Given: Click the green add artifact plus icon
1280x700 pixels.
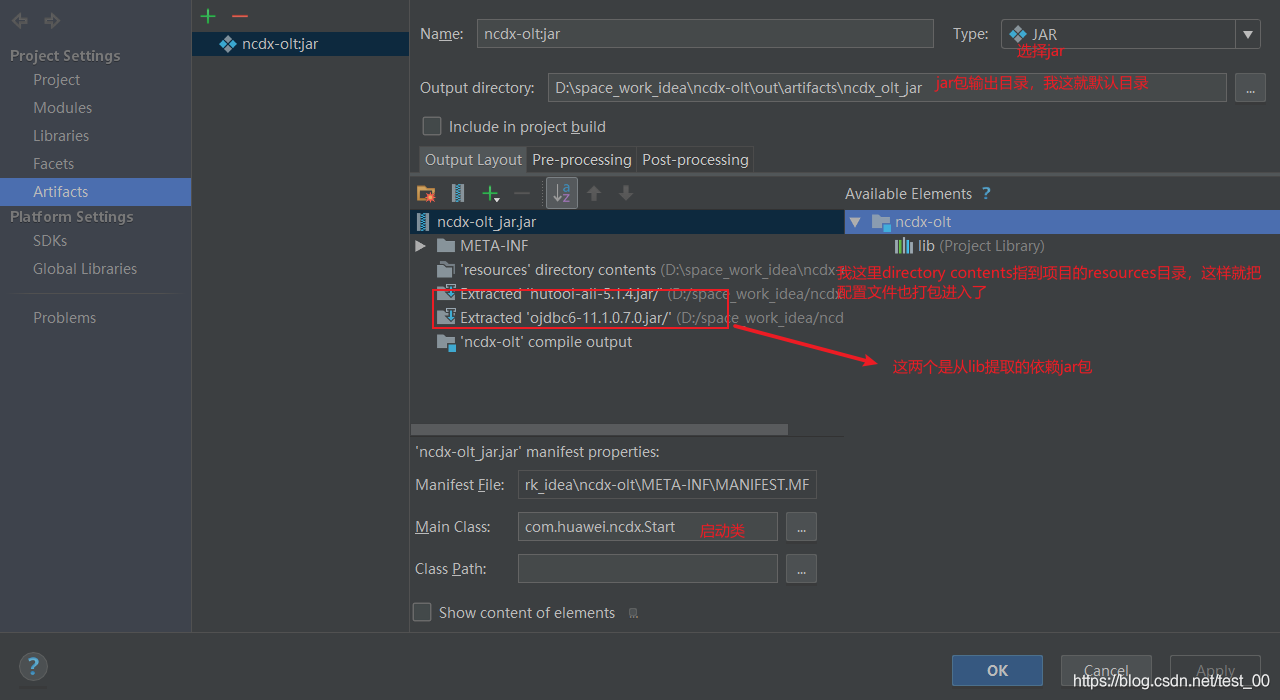Looking at the screenshot, I should pyautogui.click(x=208, y=15).
